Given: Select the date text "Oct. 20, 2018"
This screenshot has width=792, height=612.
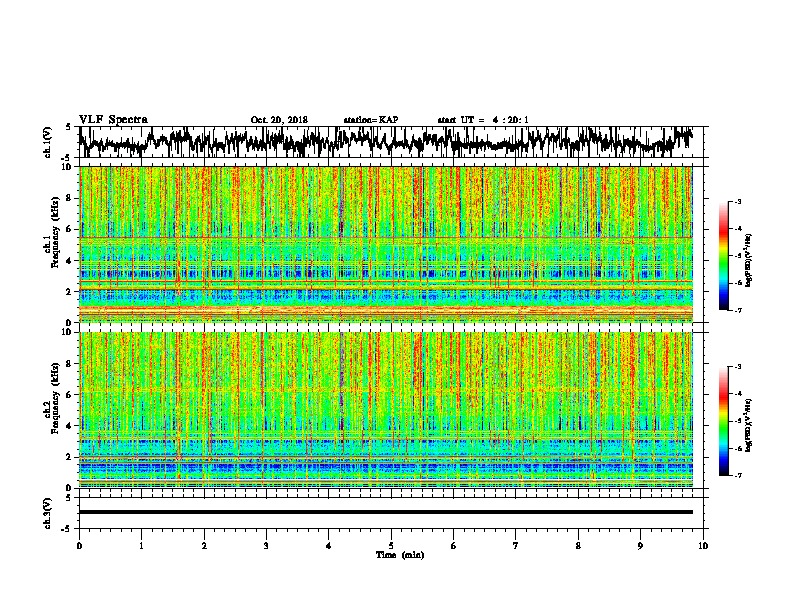Looking at the screenshot, I should click(279, 120).
